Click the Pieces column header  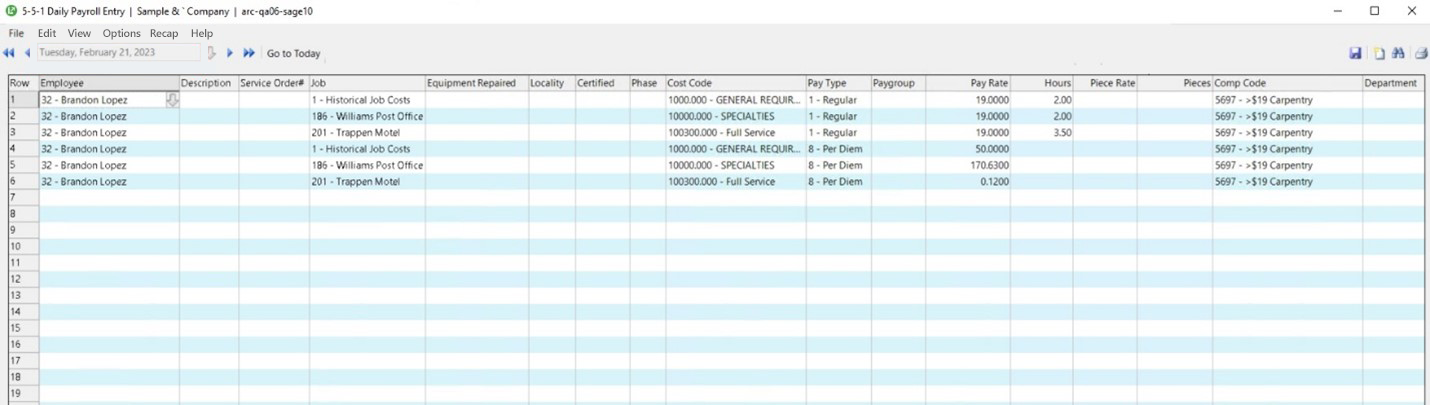click(x=1174, y=83)
